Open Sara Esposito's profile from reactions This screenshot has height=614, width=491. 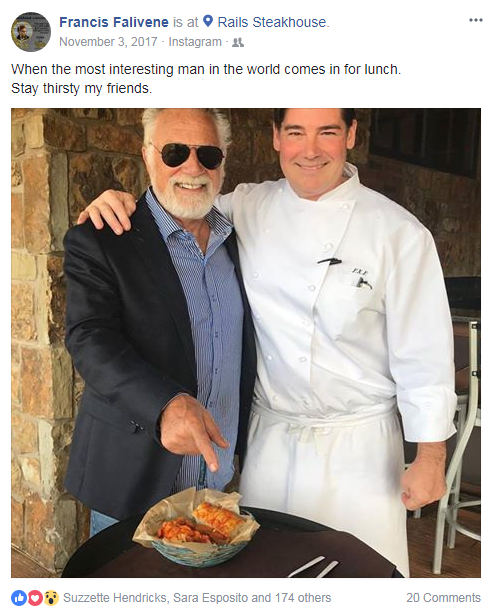coord(211,598)
